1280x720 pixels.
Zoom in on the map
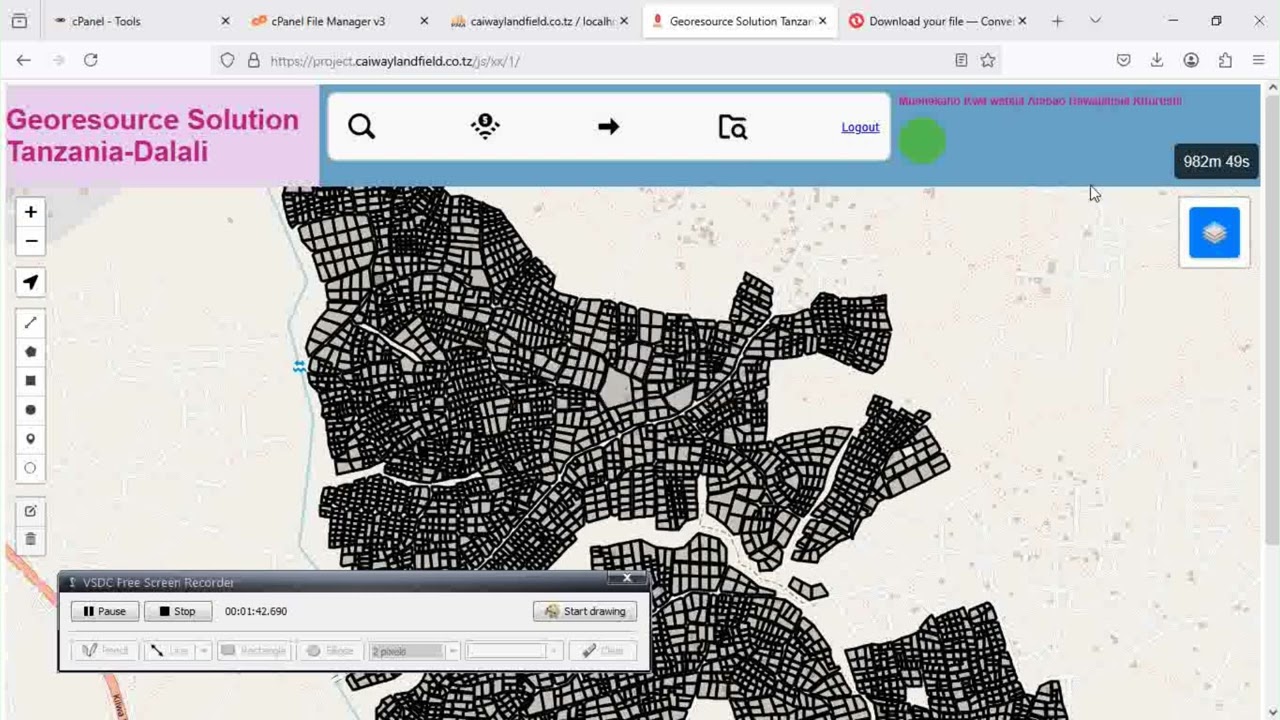(31, 212)
